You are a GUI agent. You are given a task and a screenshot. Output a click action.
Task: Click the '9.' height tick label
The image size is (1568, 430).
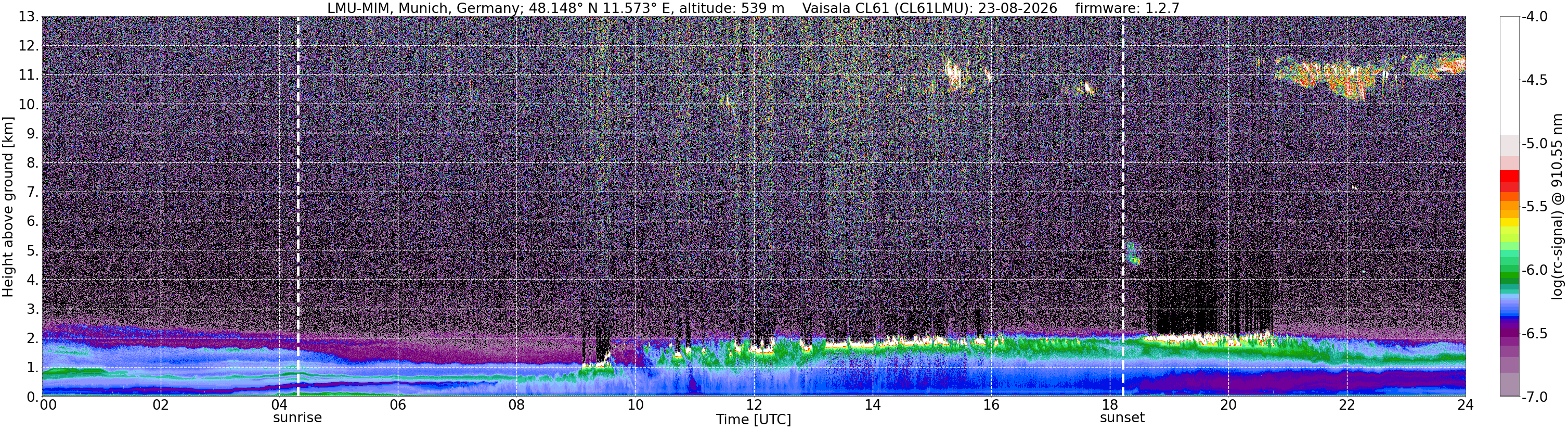pyautogui.click(x=32, y=133)
